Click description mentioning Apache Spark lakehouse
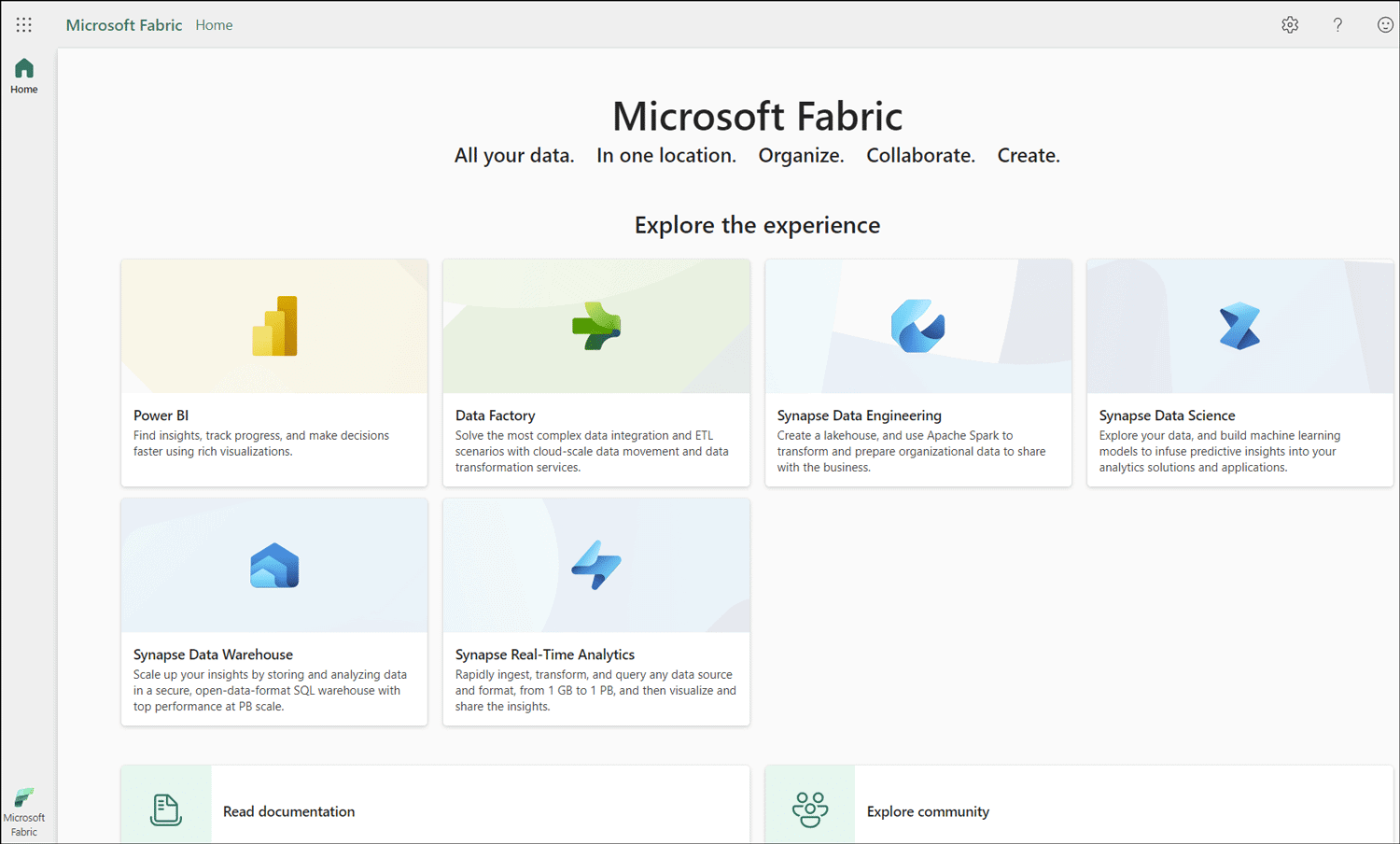Viewport: 1400px width, 844px height. click(911, 451)
